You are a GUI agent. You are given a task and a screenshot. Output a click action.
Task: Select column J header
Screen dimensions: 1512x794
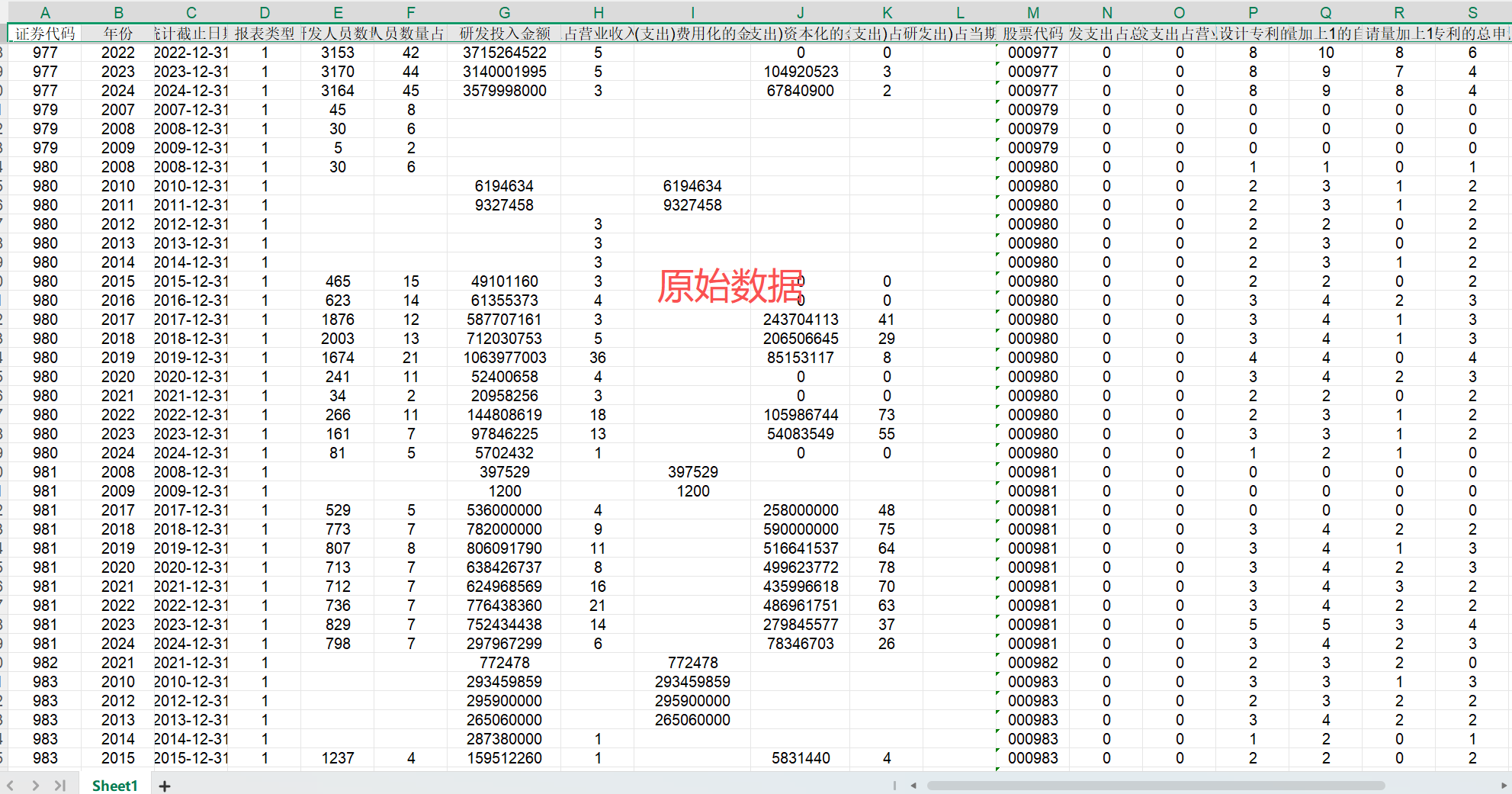(801, 12)
